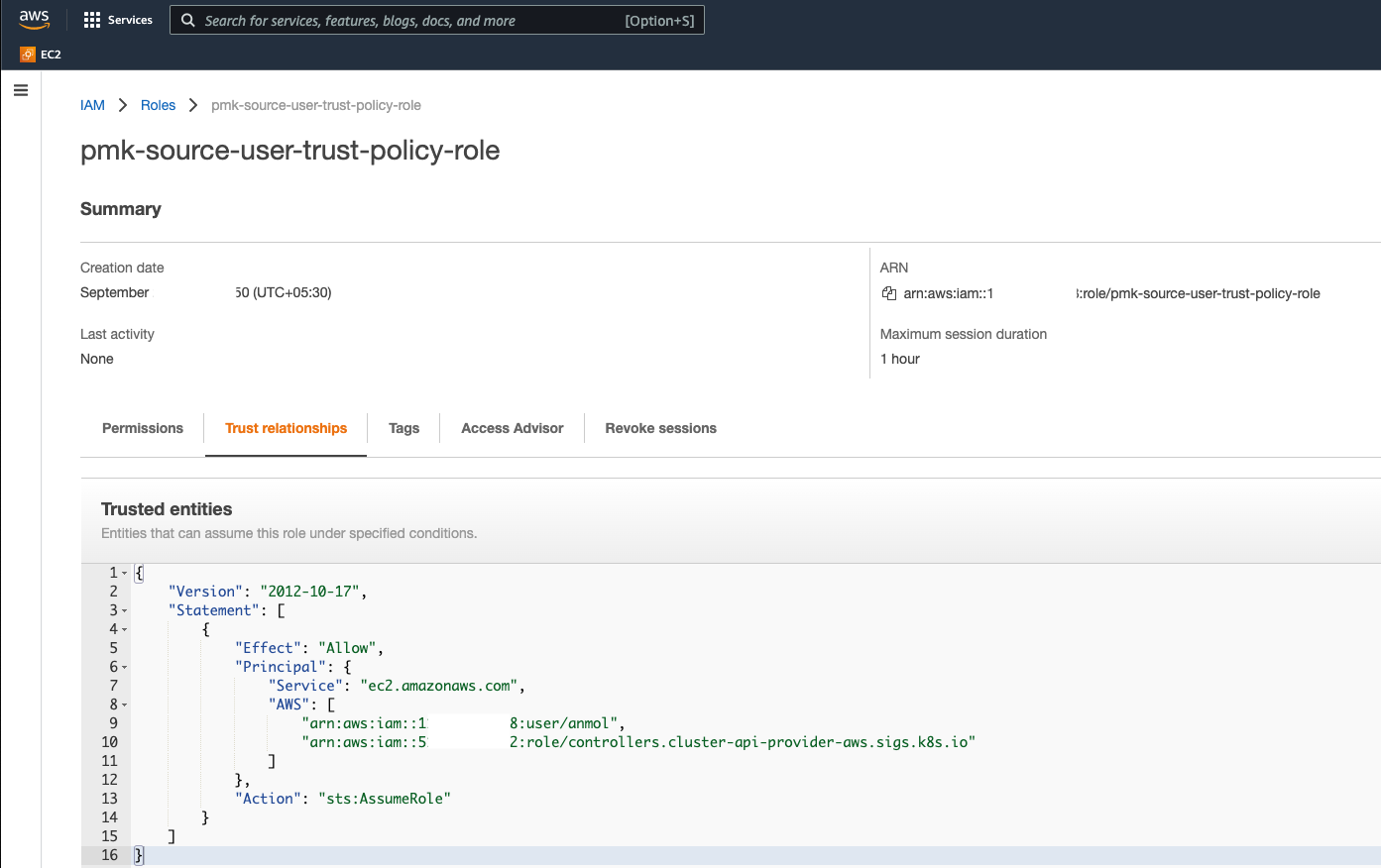Fold the AWS array at line 8
This screenshot has height=868, width=1381.
(x=125, y=705)
